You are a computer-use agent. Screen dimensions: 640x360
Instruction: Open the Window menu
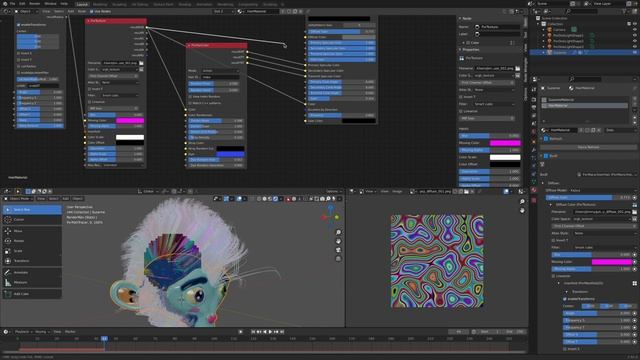[51, 4]
